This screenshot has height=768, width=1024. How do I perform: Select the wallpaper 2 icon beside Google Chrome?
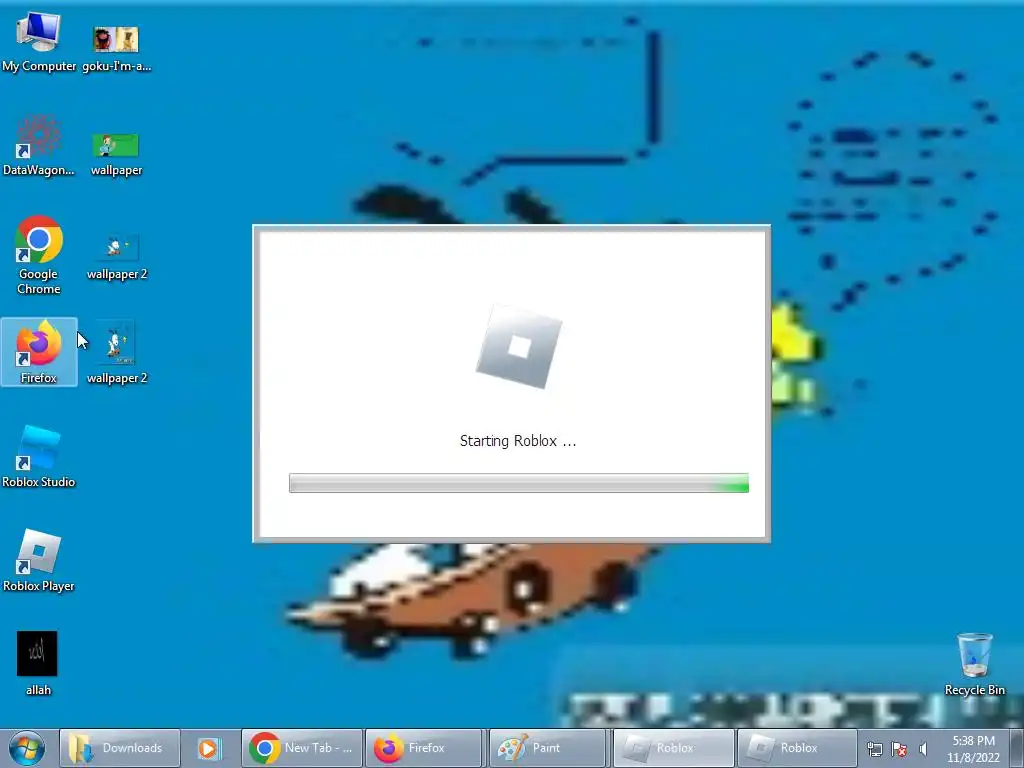(x=117, y=257)
